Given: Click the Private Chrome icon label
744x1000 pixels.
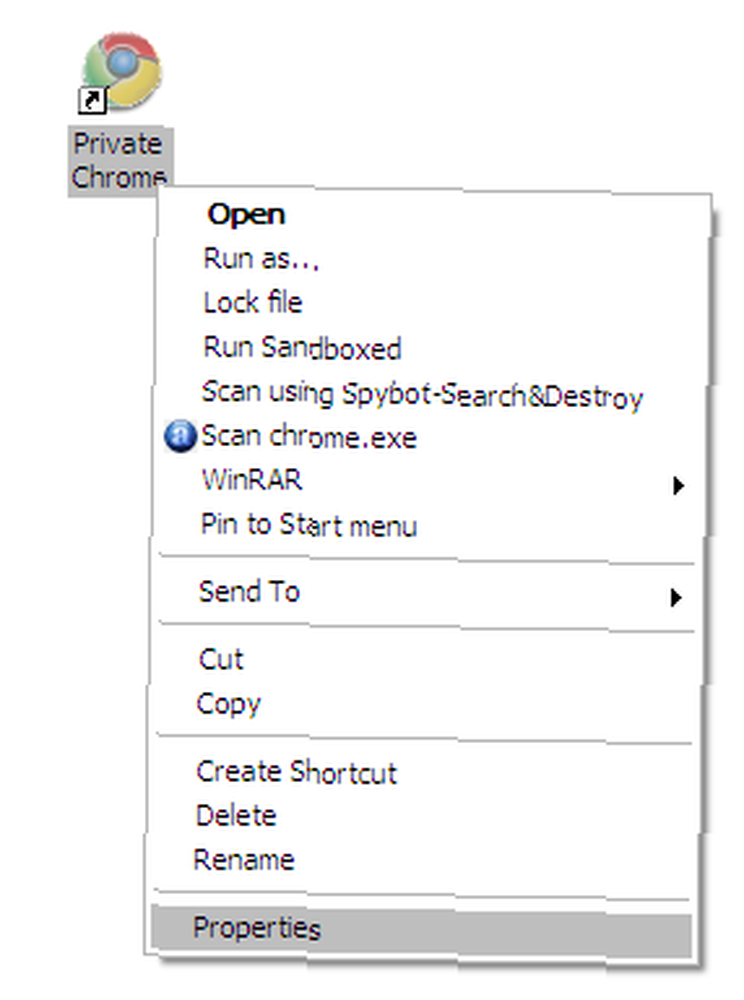Looking at the screenshot, I should pos(119,160).
